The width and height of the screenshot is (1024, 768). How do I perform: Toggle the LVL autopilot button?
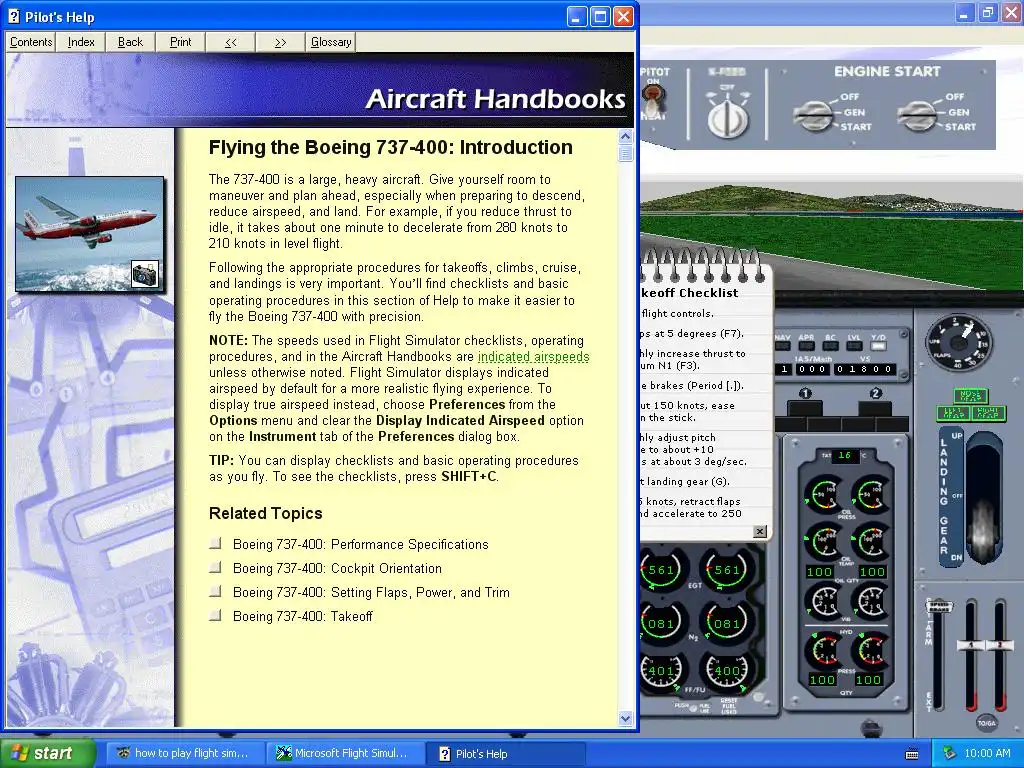854,345
